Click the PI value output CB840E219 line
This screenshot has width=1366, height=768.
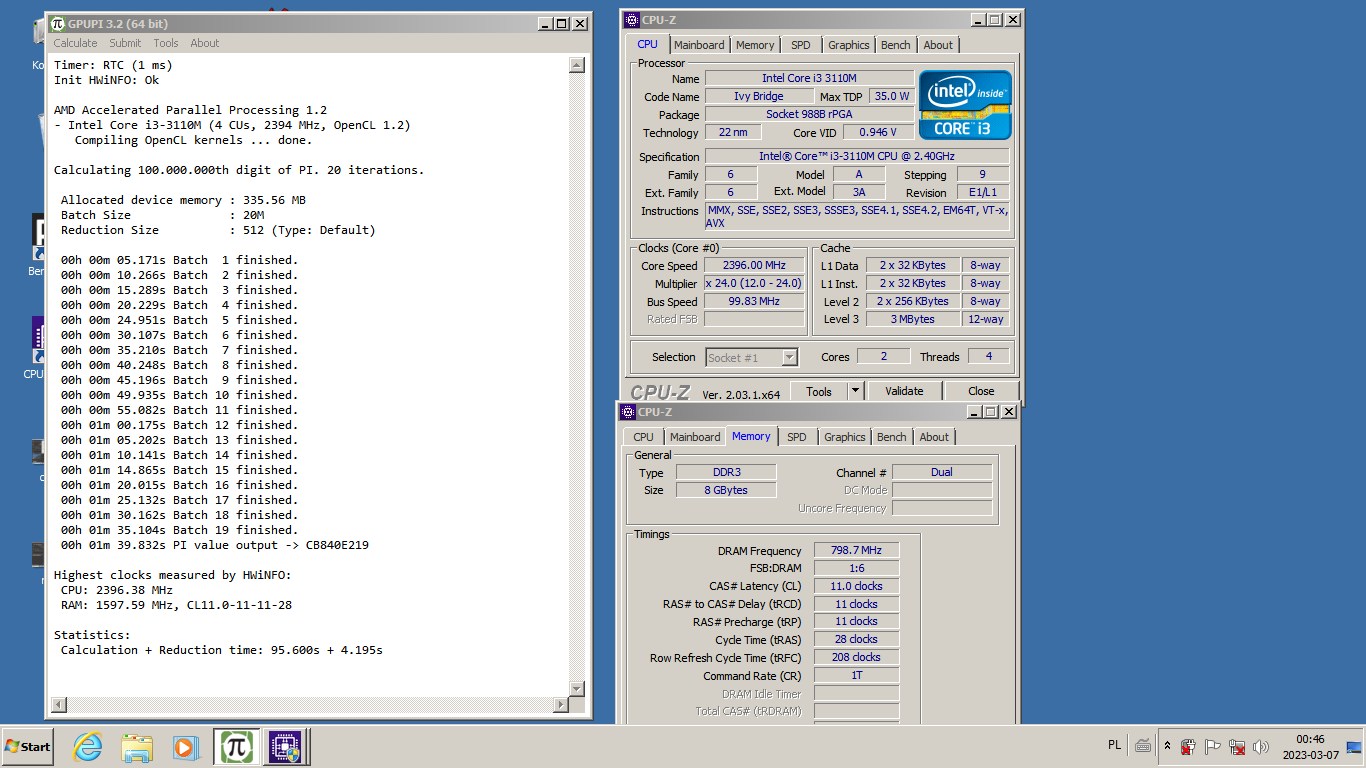(x=215, y=545)
